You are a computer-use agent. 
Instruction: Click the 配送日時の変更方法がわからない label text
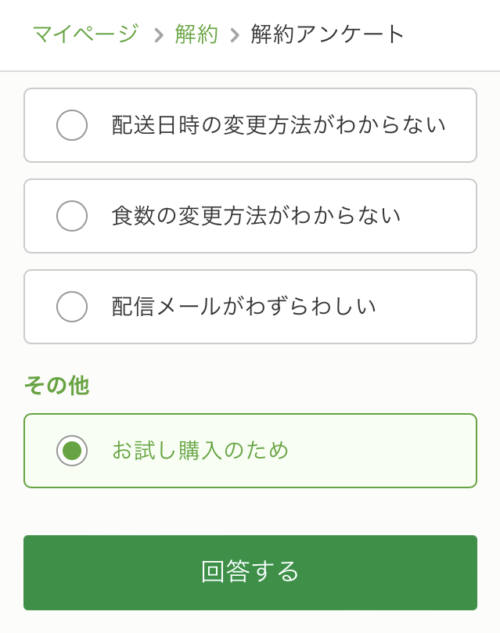tap(278, 125)
